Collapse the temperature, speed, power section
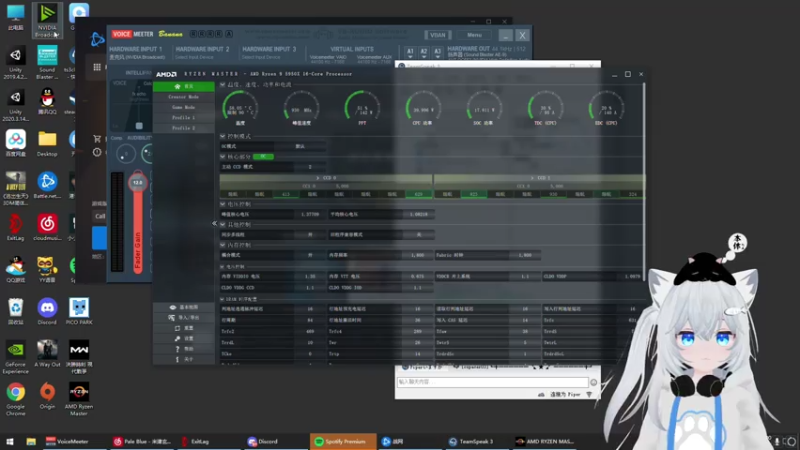The image size is (800, 450). click(x=222, y=85)
